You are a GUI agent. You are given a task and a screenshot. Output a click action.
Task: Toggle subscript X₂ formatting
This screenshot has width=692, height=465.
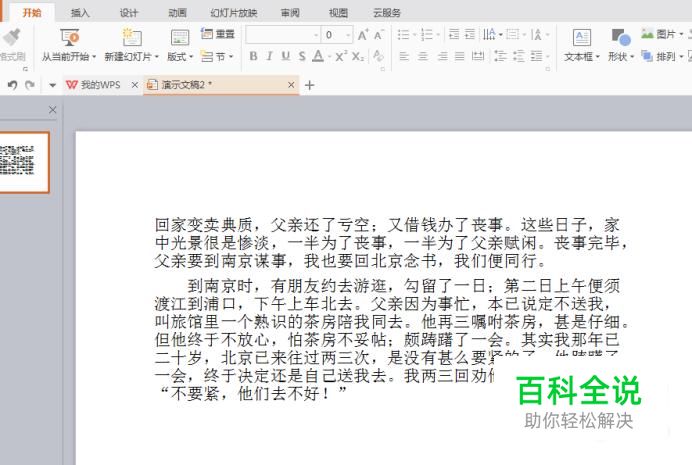click(x=358, y=56)
